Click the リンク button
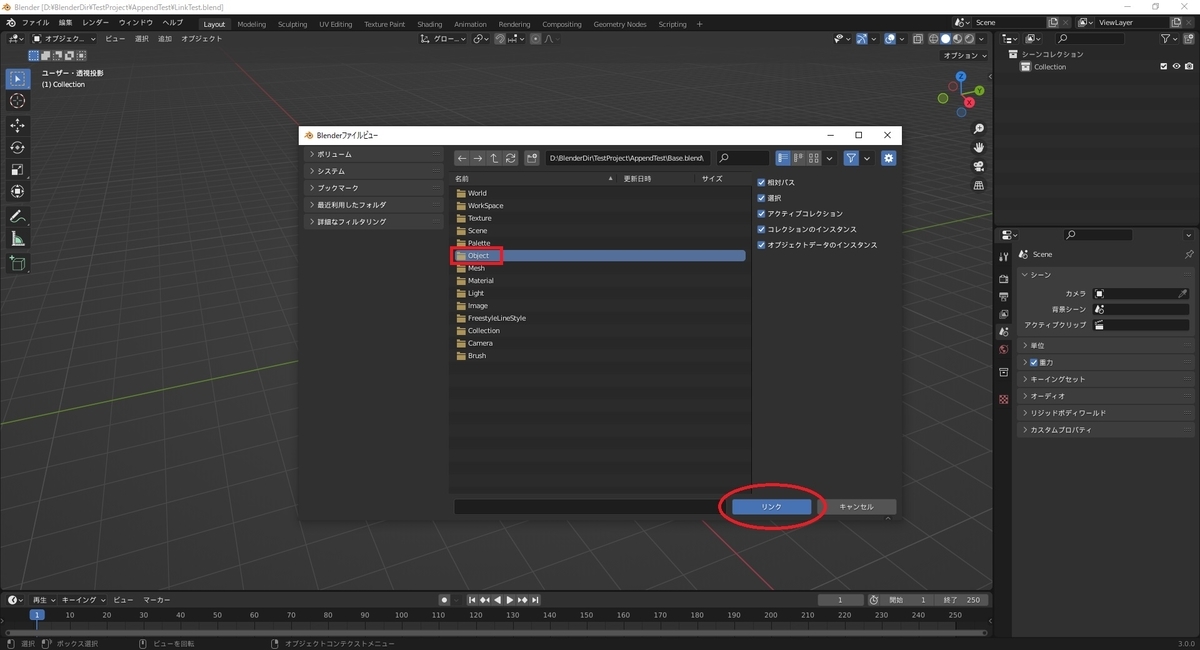 coord(772,507)
